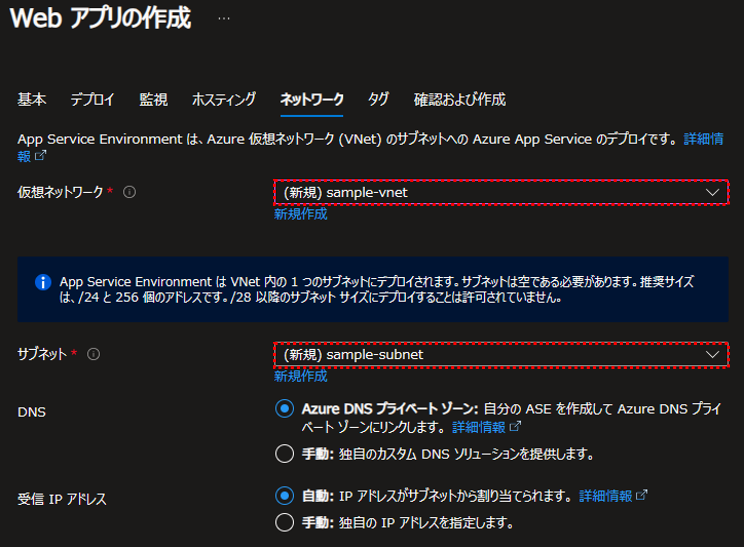This screenshot has width=744, height=547.
Task: Click 新規作成 link under the subnet dropdown
Action: (x=301, y=376)
